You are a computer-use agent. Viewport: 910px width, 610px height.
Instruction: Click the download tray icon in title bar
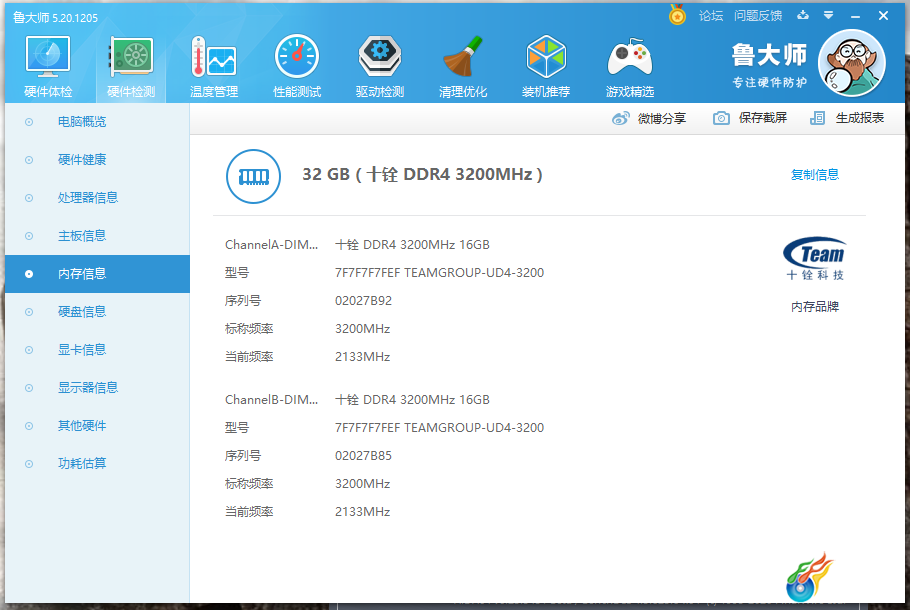[x=803, y=15]
